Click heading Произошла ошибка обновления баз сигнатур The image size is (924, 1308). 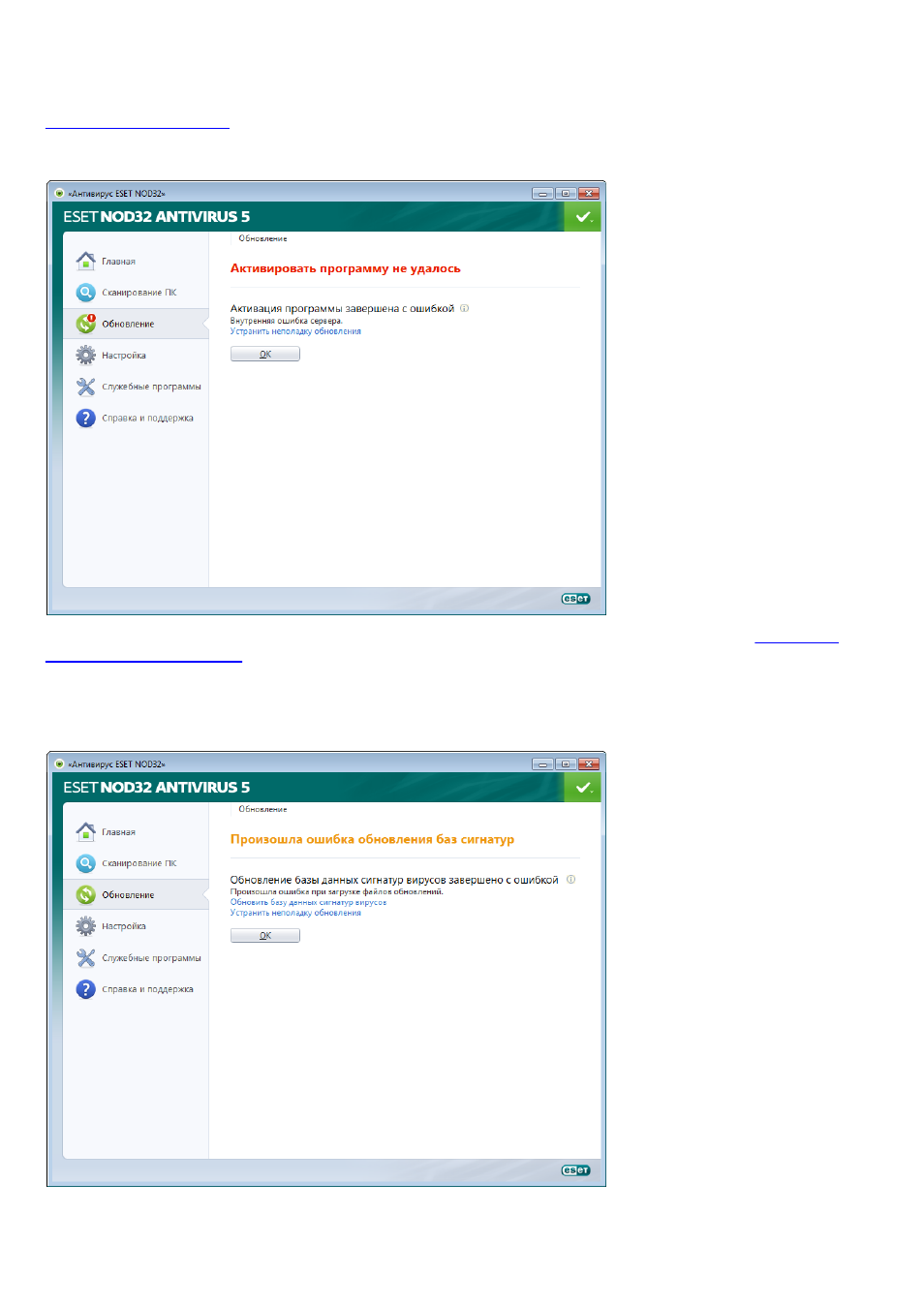[372, 839]
